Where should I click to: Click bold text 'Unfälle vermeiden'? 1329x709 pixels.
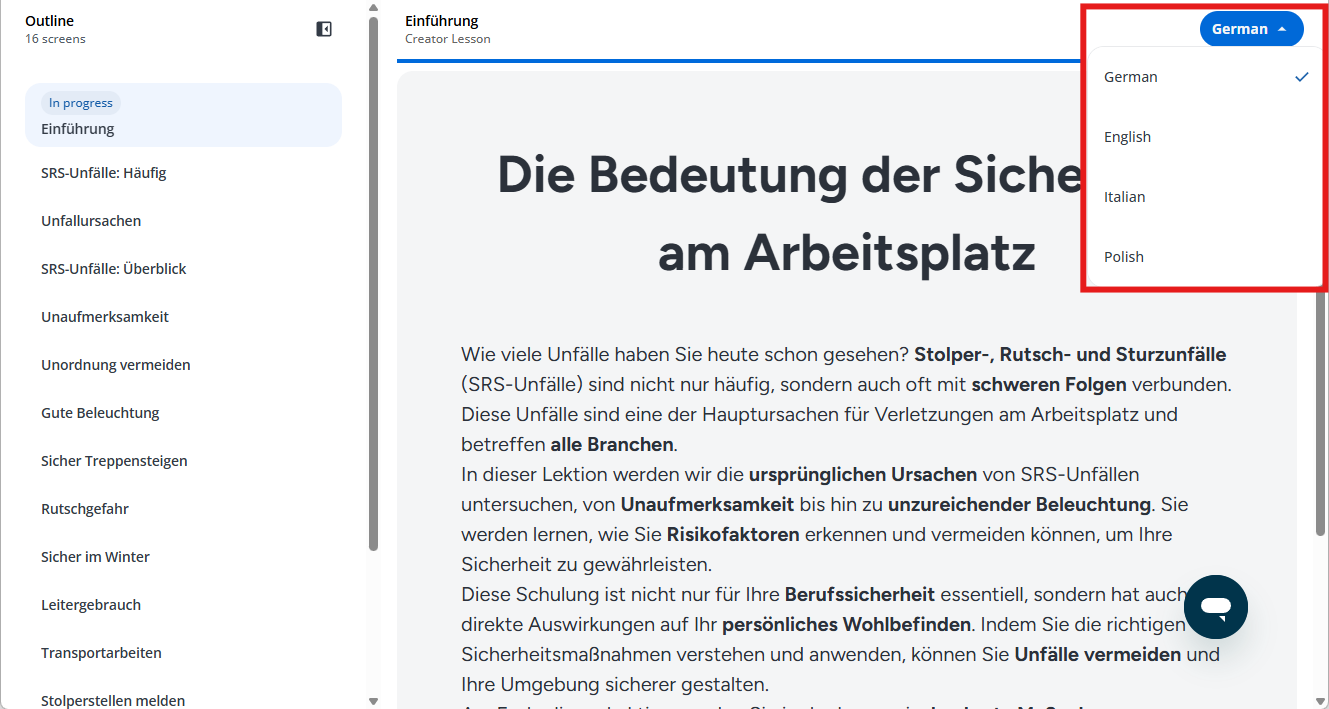pyautogui.click(x=1098, y=654)
